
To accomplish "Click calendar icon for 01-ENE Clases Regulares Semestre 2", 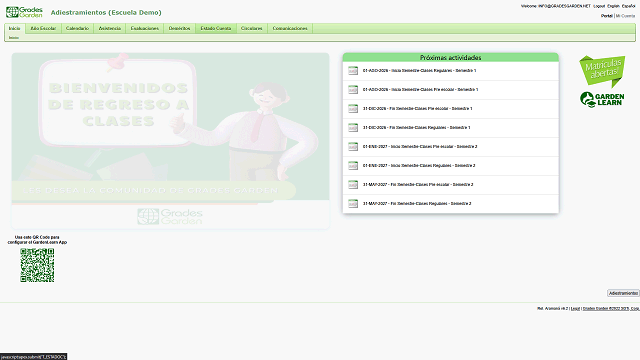I will click(353, 165).
